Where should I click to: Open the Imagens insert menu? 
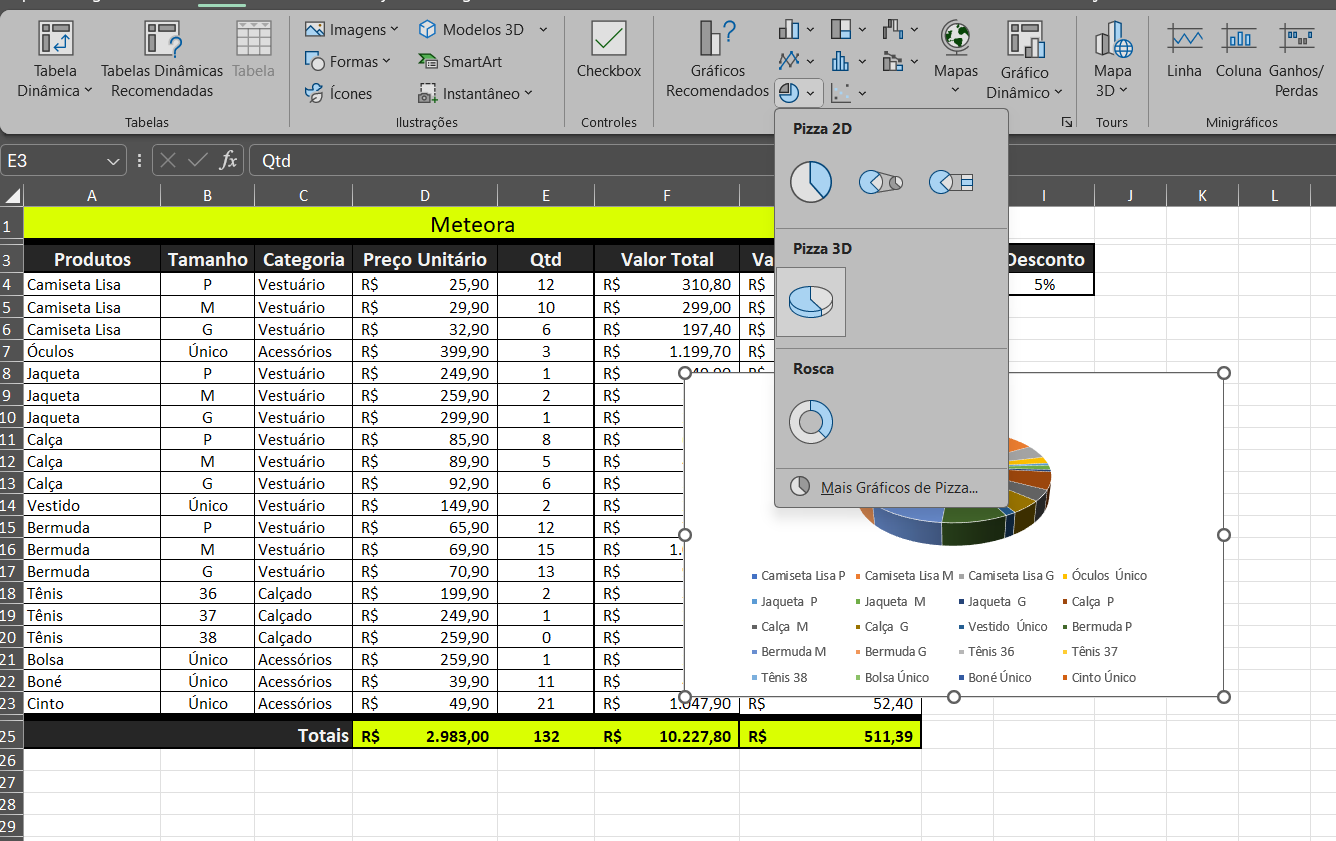pyautogui.click(x=351, y=30)
